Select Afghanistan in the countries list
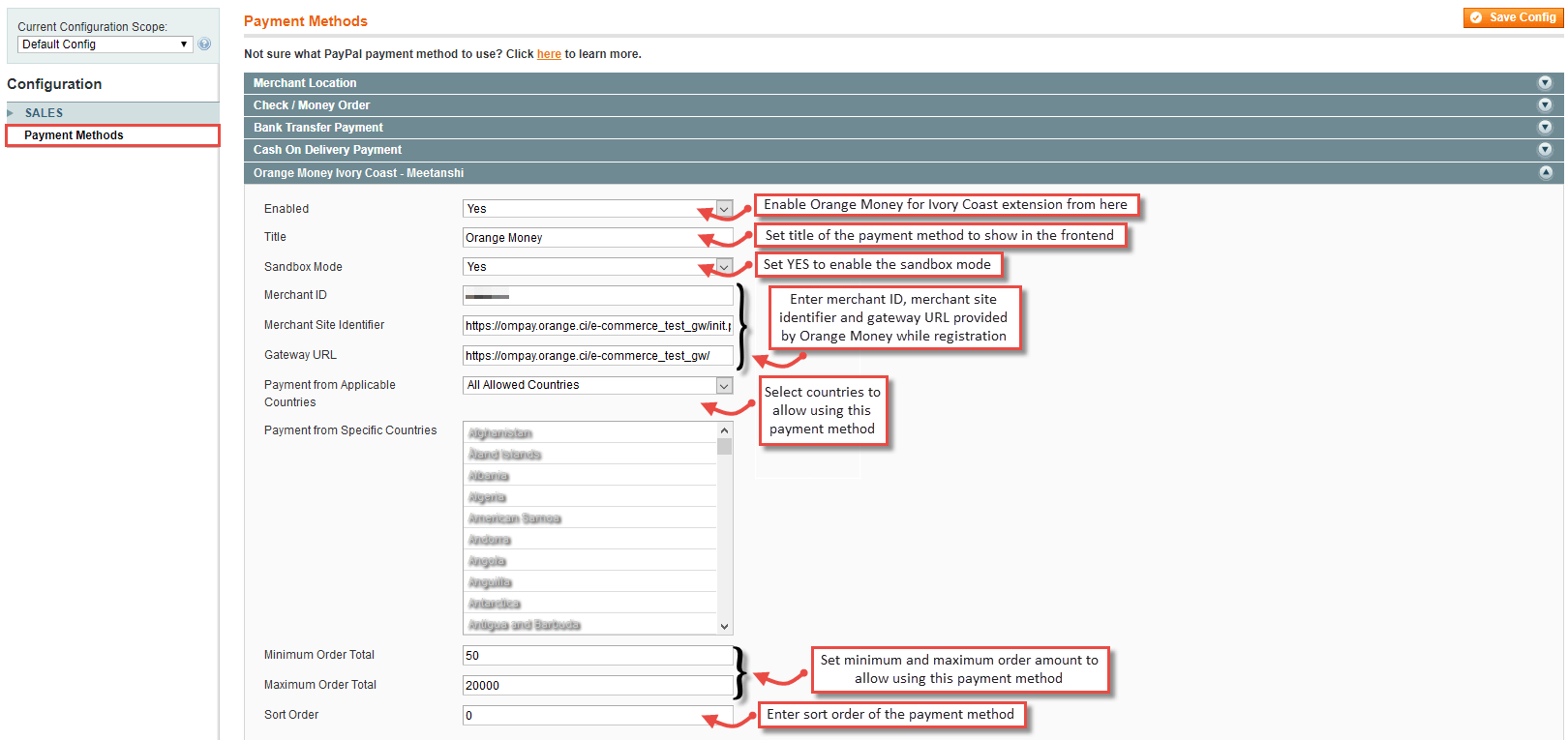 590,433
